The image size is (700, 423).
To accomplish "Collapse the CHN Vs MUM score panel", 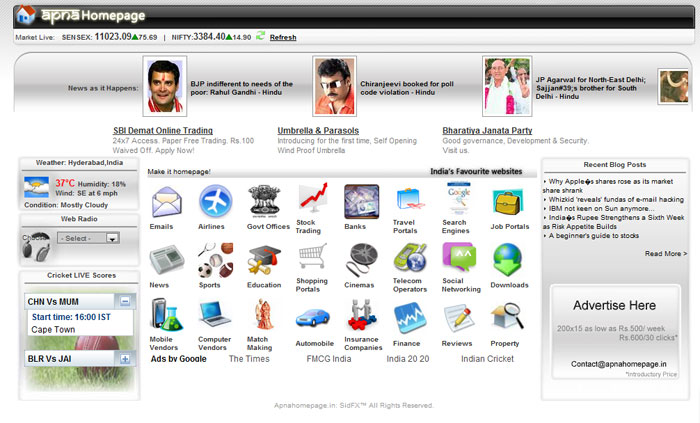I will [125, 301].
